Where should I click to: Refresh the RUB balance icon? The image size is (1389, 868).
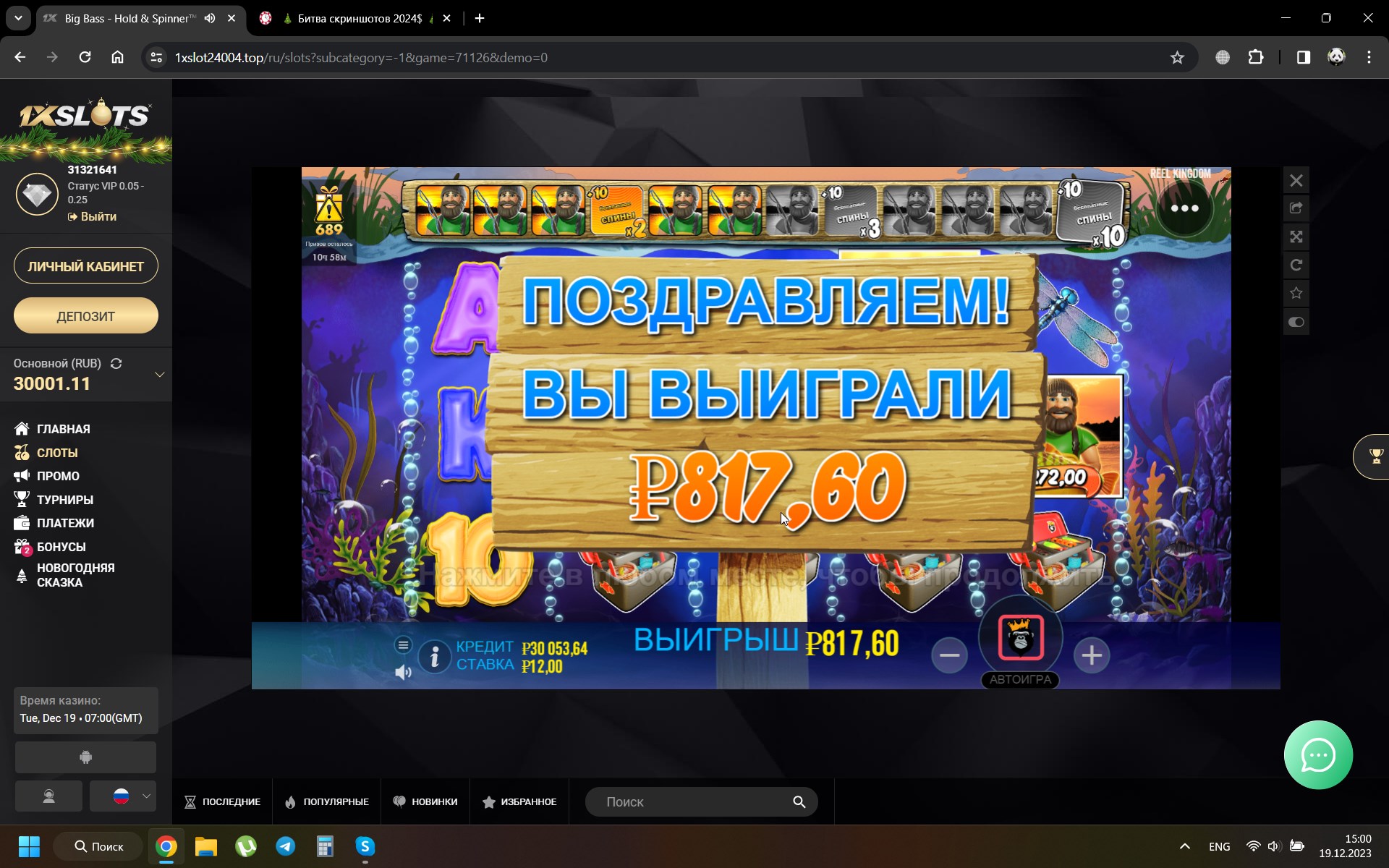116,363
